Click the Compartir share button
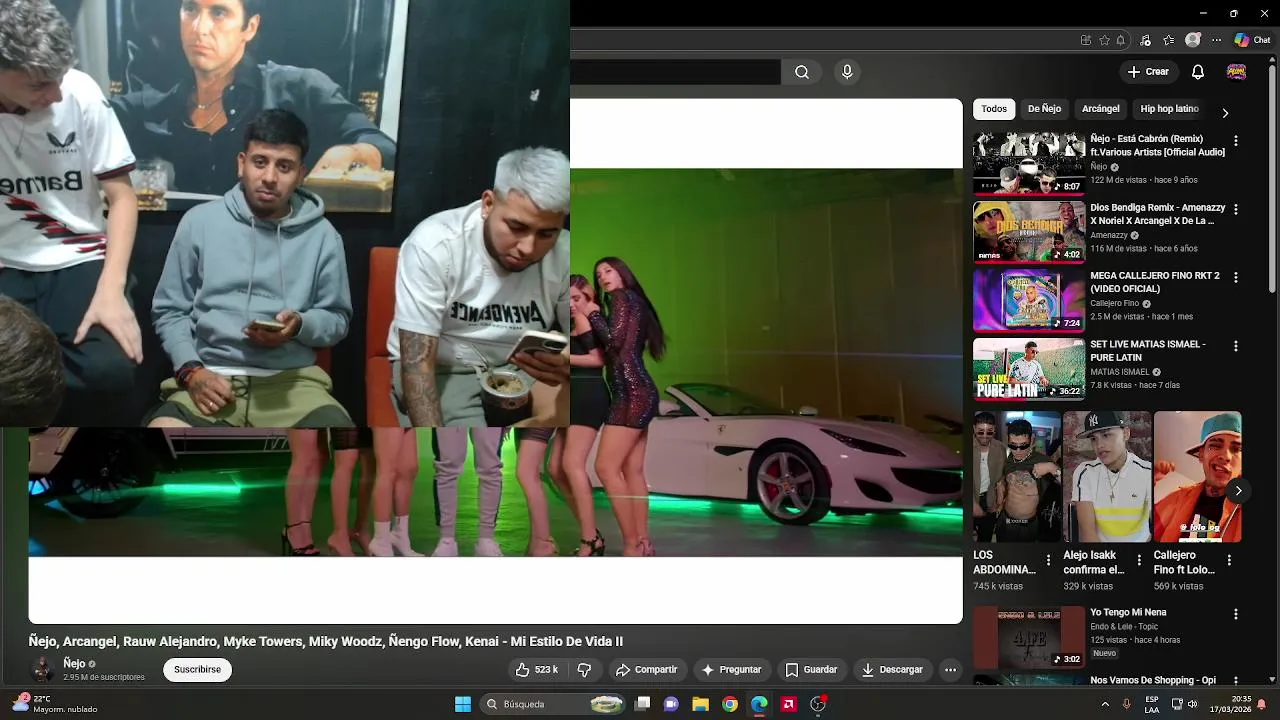The height and width of the screenshot is (720, 1280). (x=646, y=670)
